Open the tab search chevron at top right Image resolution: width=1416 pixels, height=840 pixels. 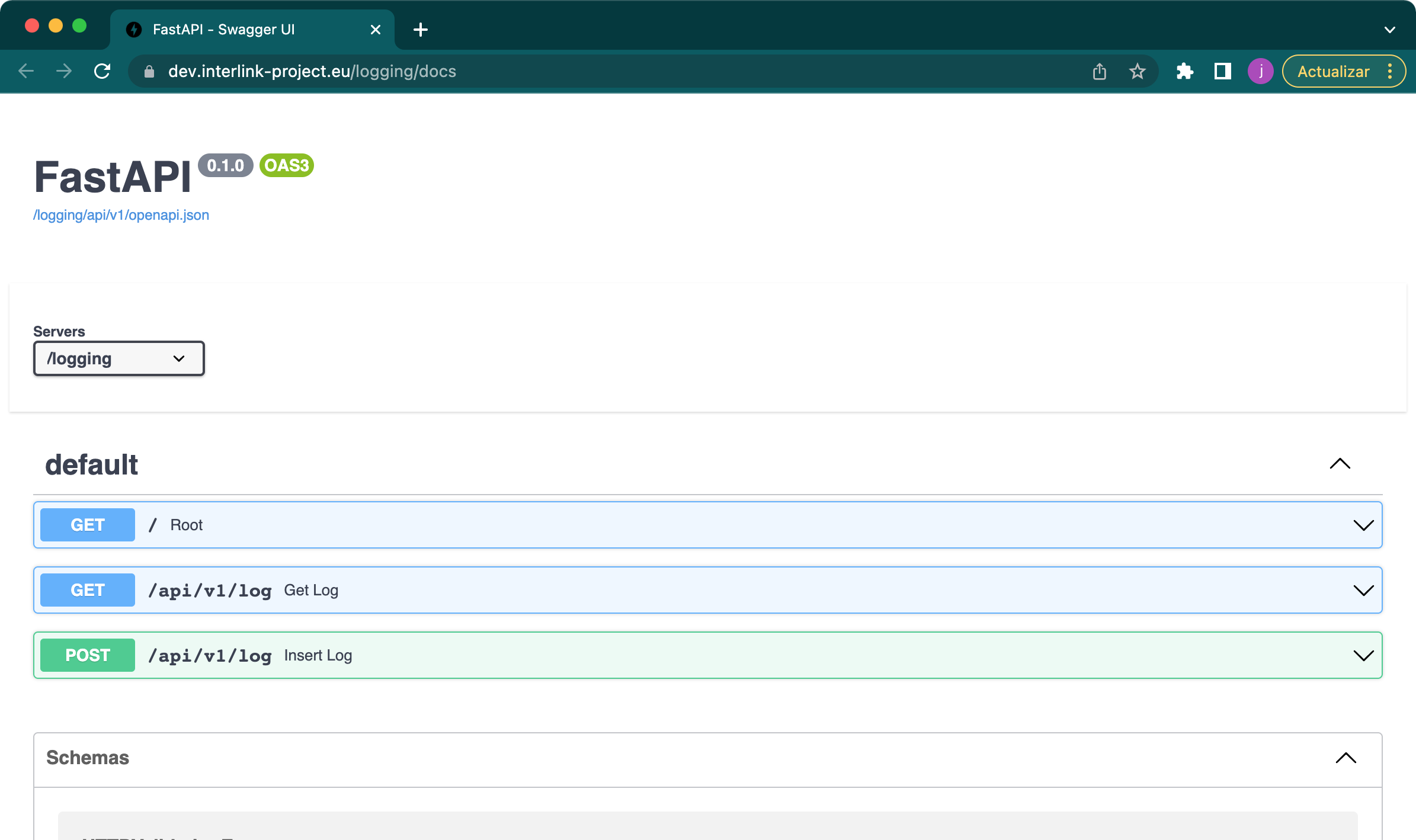click(1390, 30)
